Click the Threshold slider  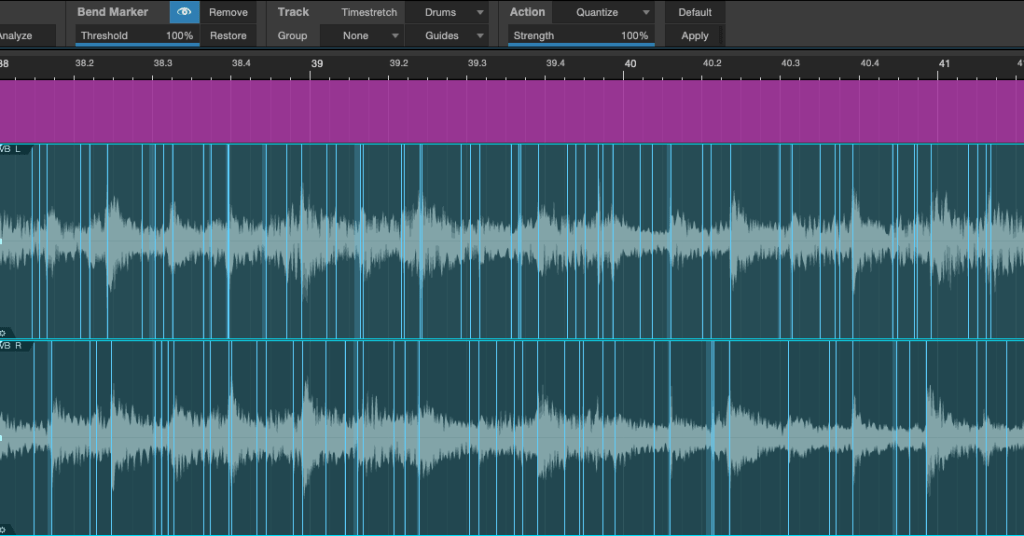point(137,36)
